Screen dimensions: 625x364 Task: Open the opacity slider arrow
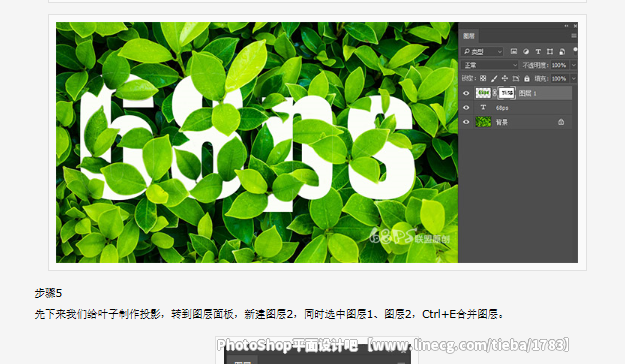[x=574, y=65]
